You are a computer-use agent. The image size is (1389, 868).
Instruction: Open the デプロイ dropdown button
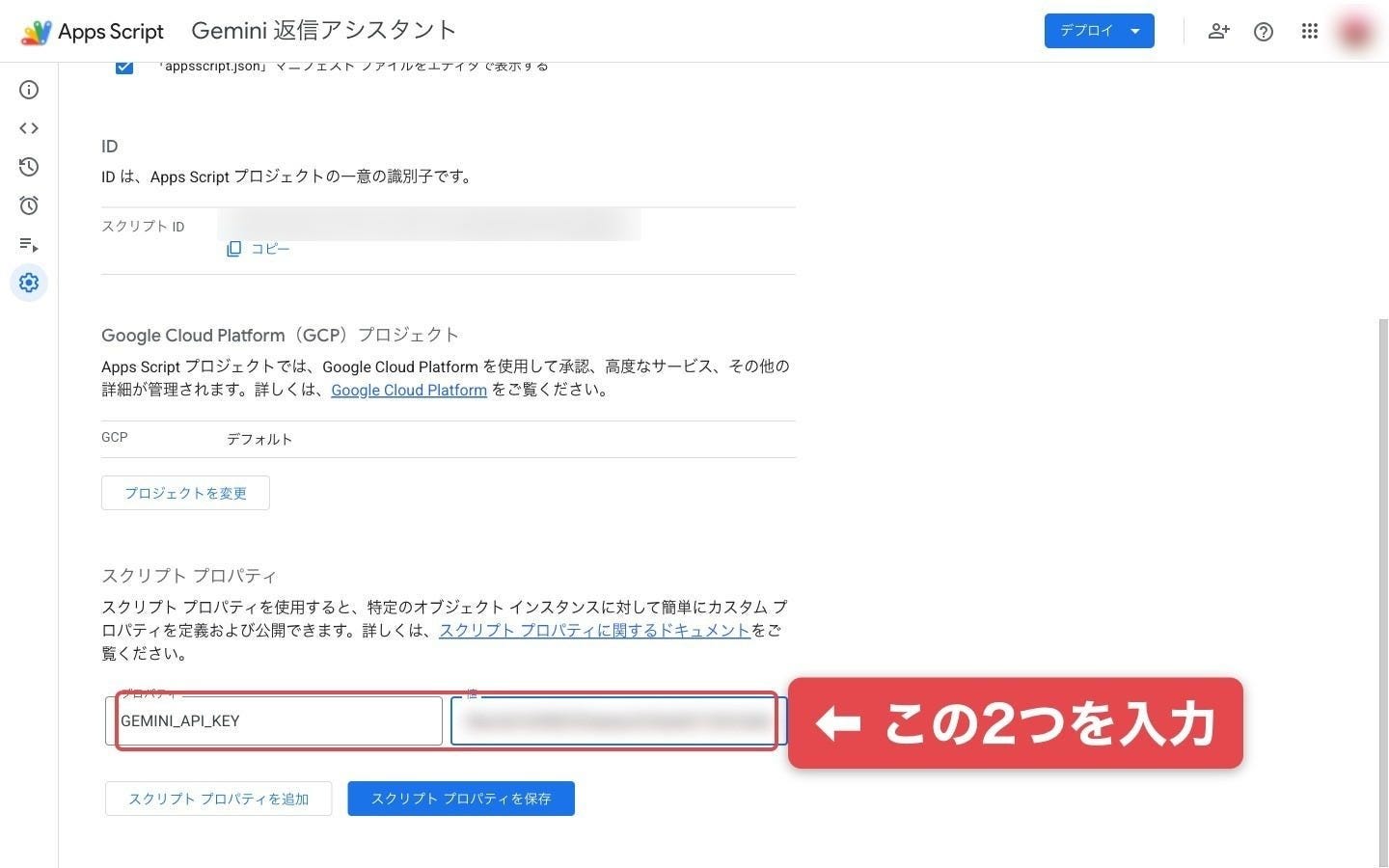point(1100,31)
